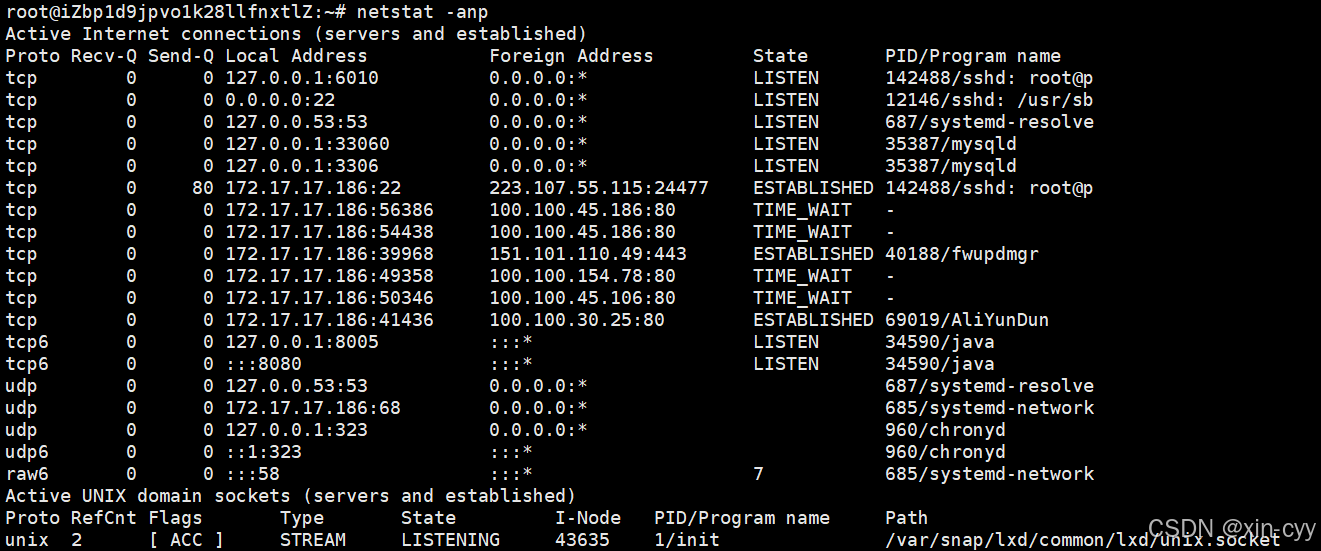Click foreign address 100.100.45.106:80

point(582,298)
